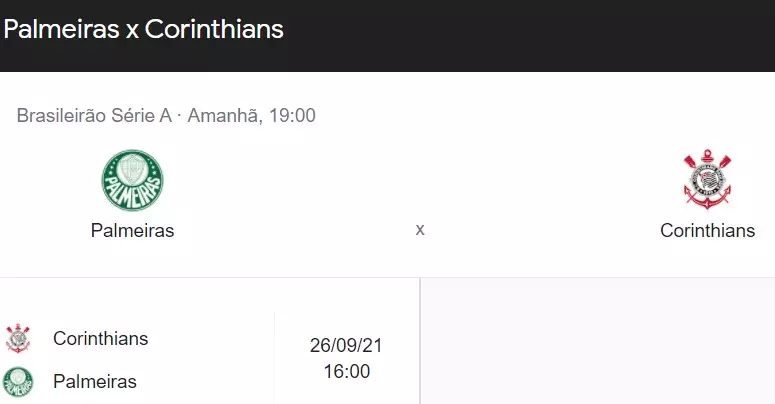Click the "x" in the header title

[x=132, y=30]
